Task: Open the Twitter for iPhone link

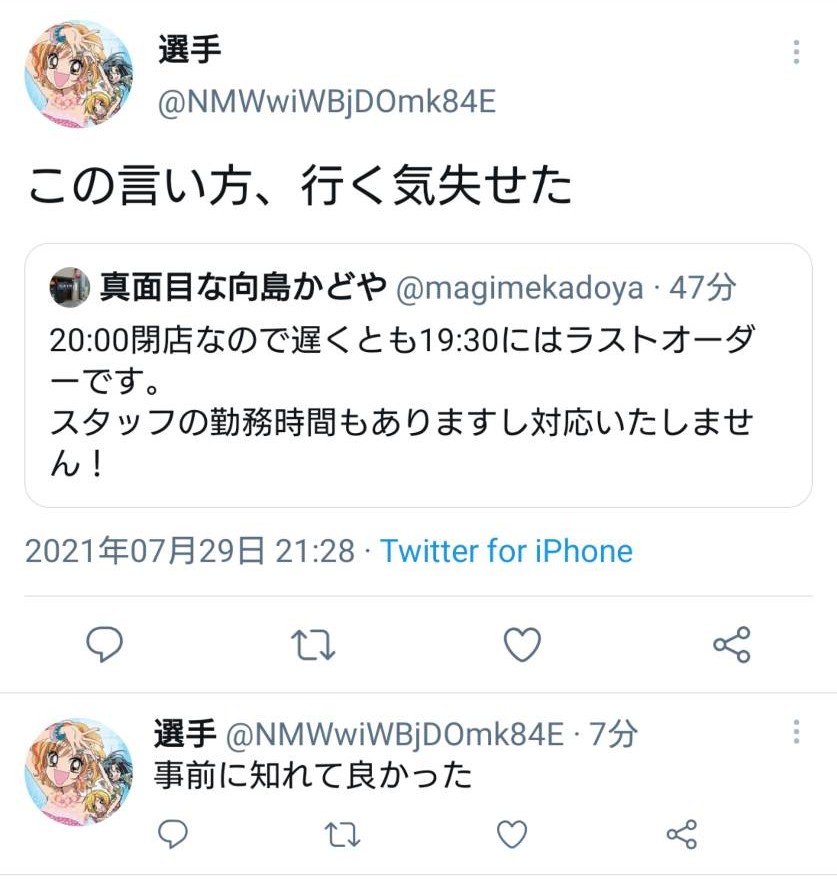Action: tap(506, 551)
